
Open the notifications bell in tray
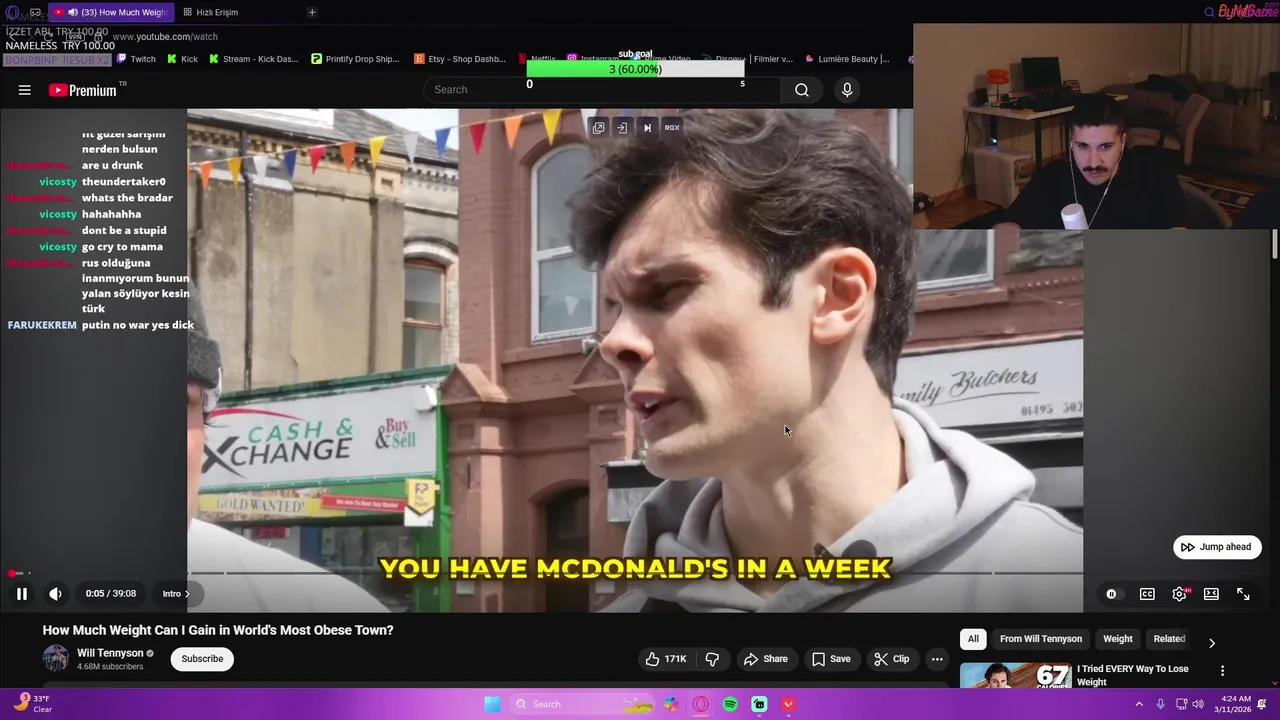tap(1263, 704)
